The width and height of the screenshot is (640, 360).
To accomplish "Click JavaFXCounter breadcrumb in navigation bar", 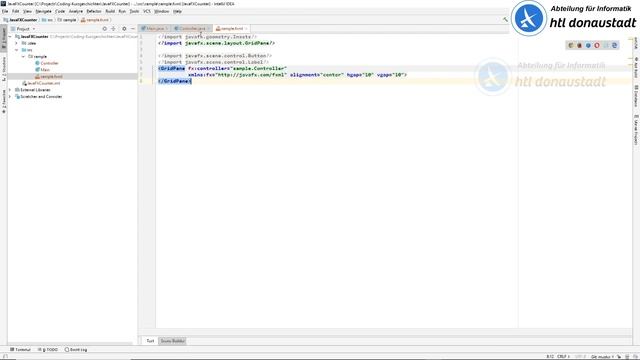I will pos(20,20).
